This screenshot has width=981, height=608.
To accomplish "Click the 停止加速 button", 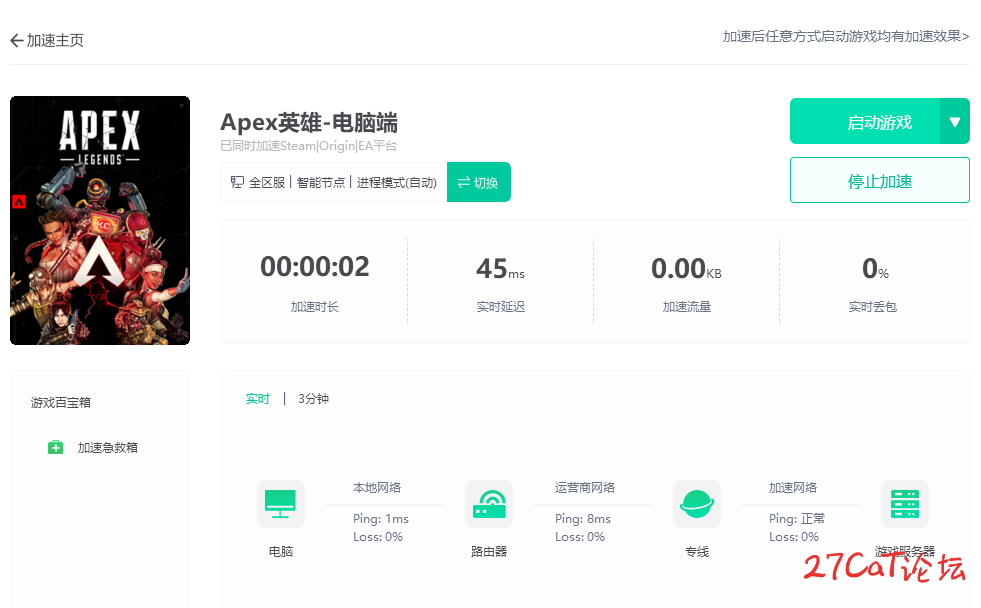I will [x=880, y=180].
